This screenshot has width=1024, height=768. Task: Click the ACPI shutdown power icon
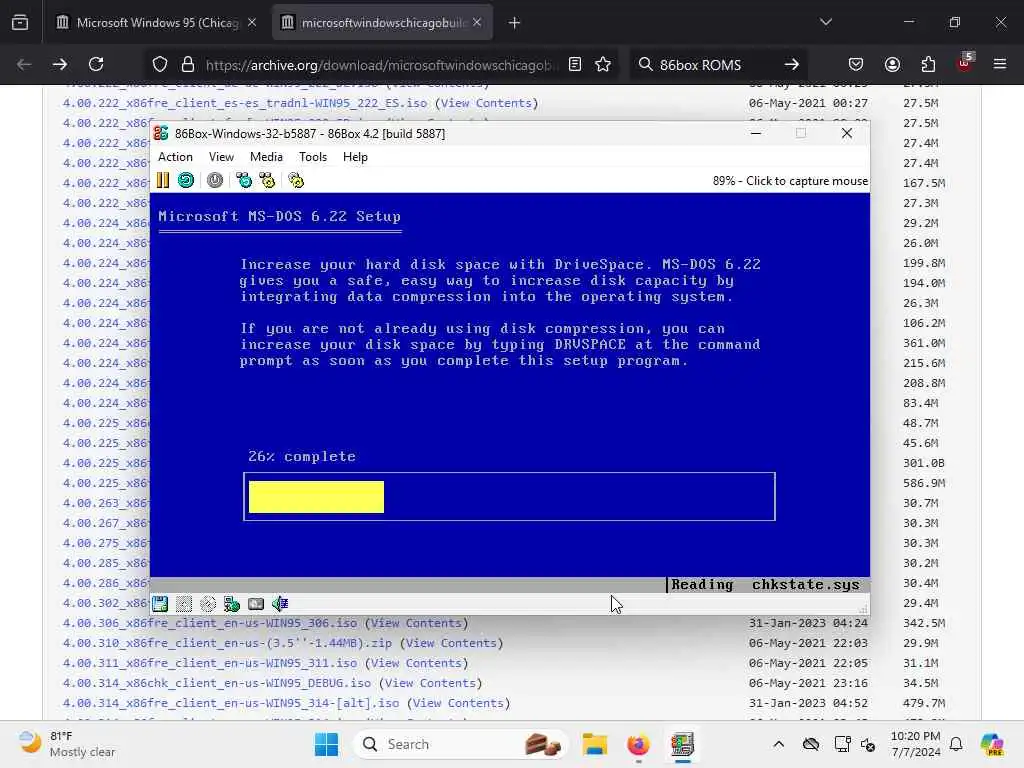point(215,180)
